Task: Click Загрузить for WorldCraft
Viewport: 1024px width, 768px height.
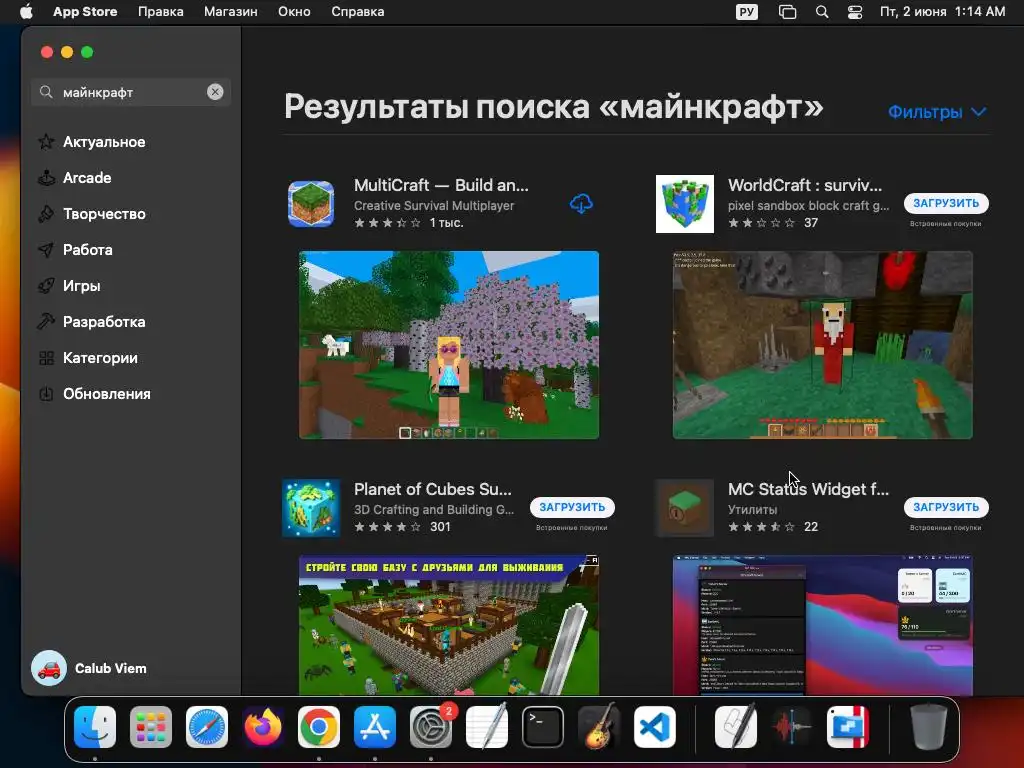Action: click(946, 203)
